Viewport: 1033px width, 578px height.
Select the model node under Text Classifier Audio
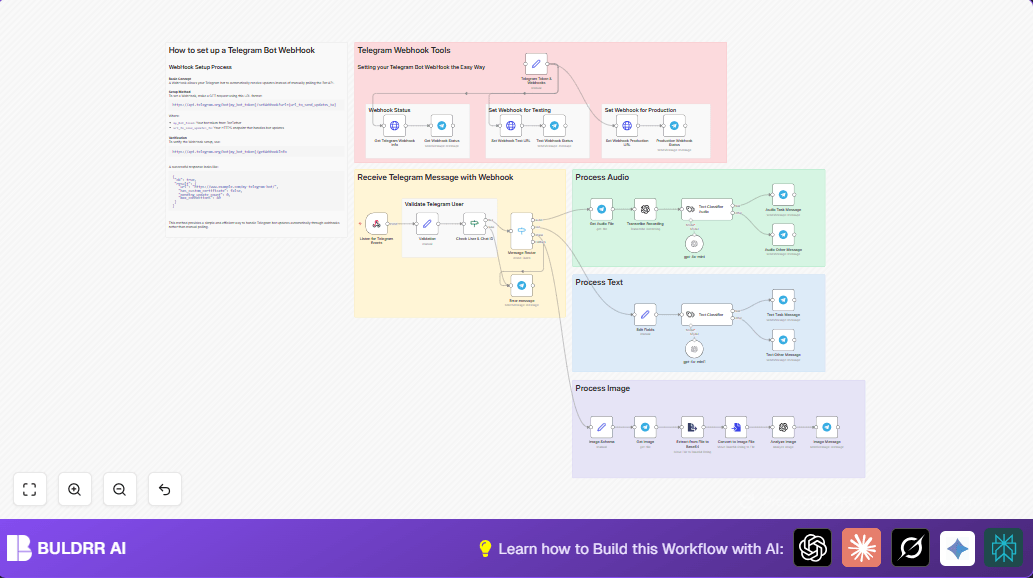coord(694,244)
